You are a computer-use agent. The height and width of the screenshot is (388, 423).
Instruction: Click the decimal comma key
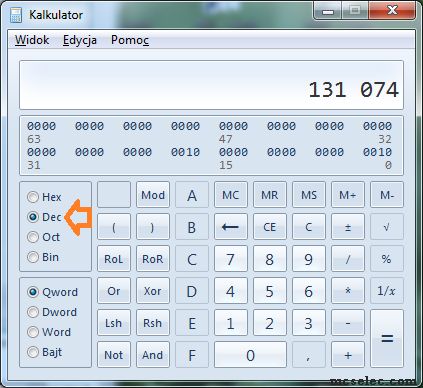coord(309,355)
